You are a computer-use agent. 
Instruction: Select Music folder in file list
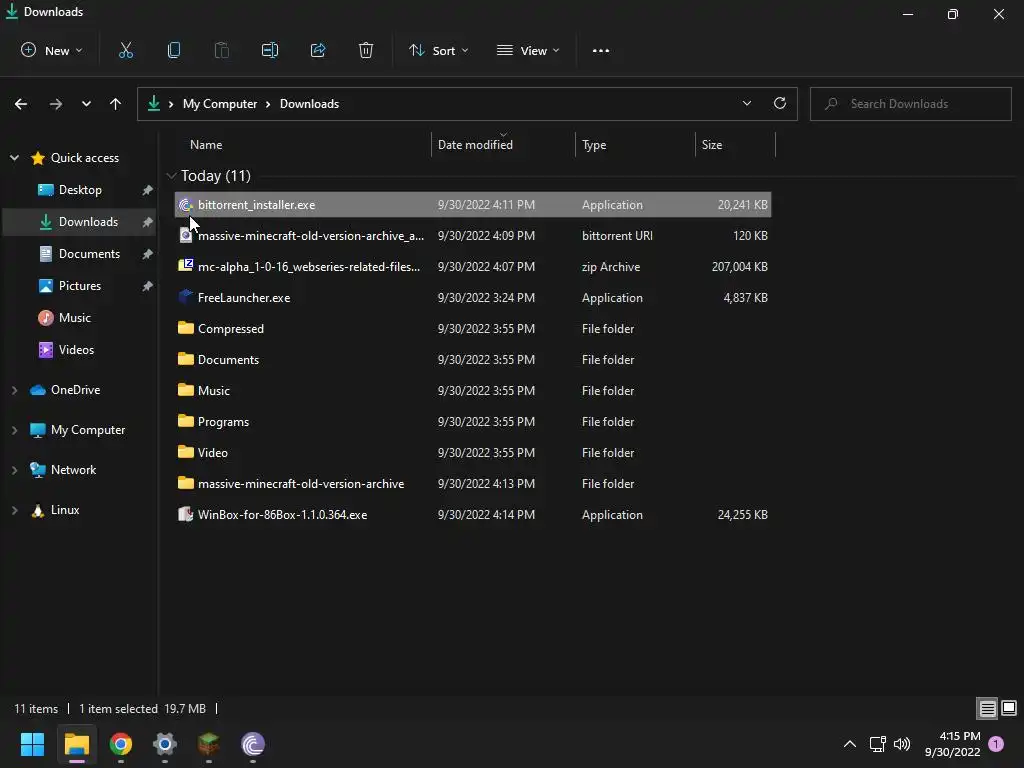point(473,391)
